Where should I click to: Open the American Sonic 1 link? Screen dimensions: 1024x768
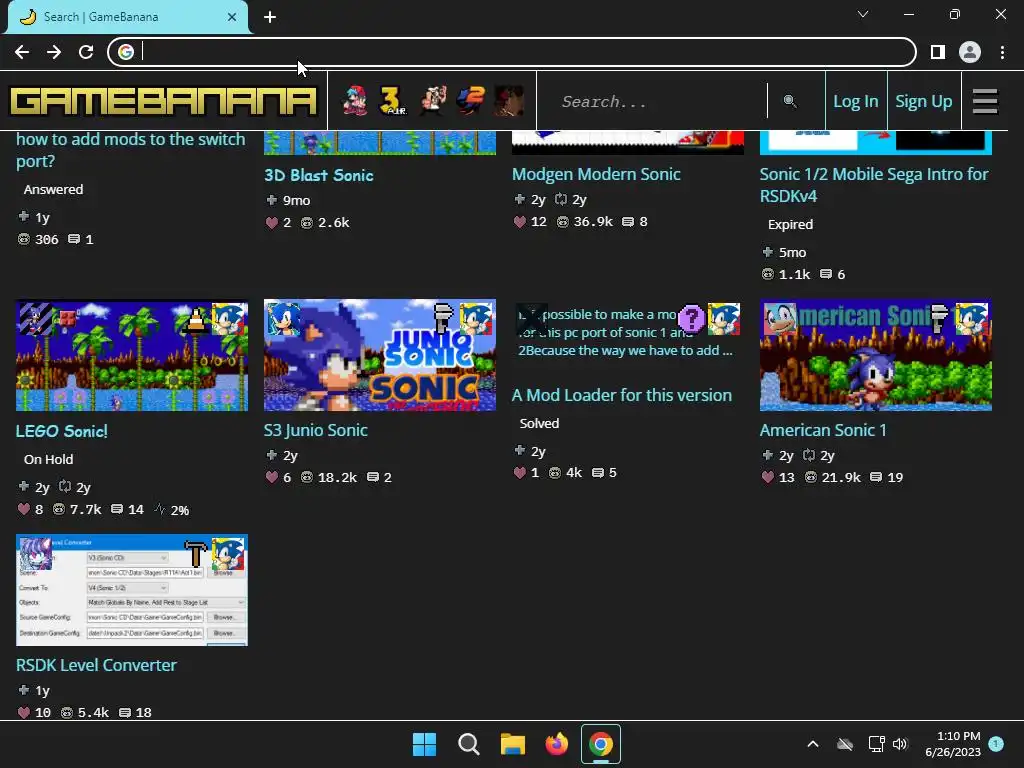(x=823, y=430)
